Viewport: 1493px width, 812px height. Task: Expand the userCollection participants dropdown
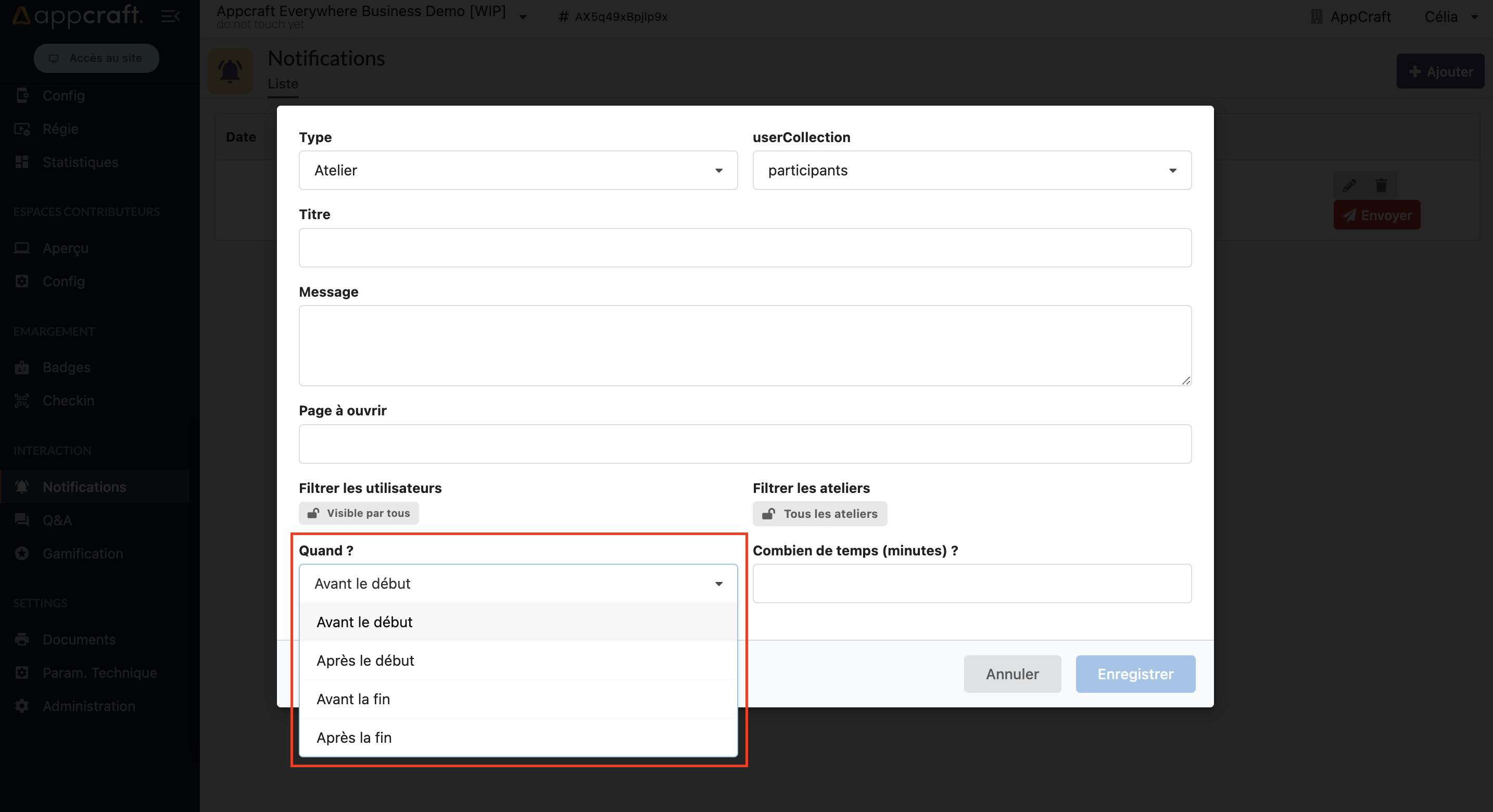[x=971, y=170]
